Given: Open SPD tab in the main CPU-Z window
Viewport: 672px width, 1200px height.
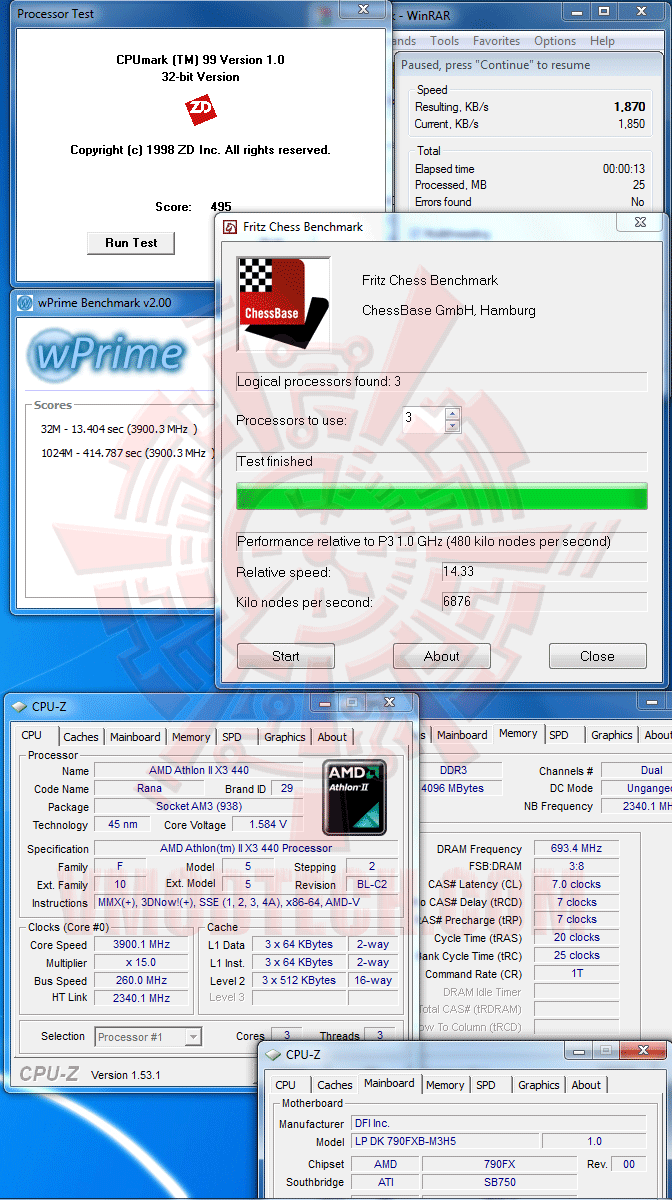Looking at the screenshot, I should 232,737.
